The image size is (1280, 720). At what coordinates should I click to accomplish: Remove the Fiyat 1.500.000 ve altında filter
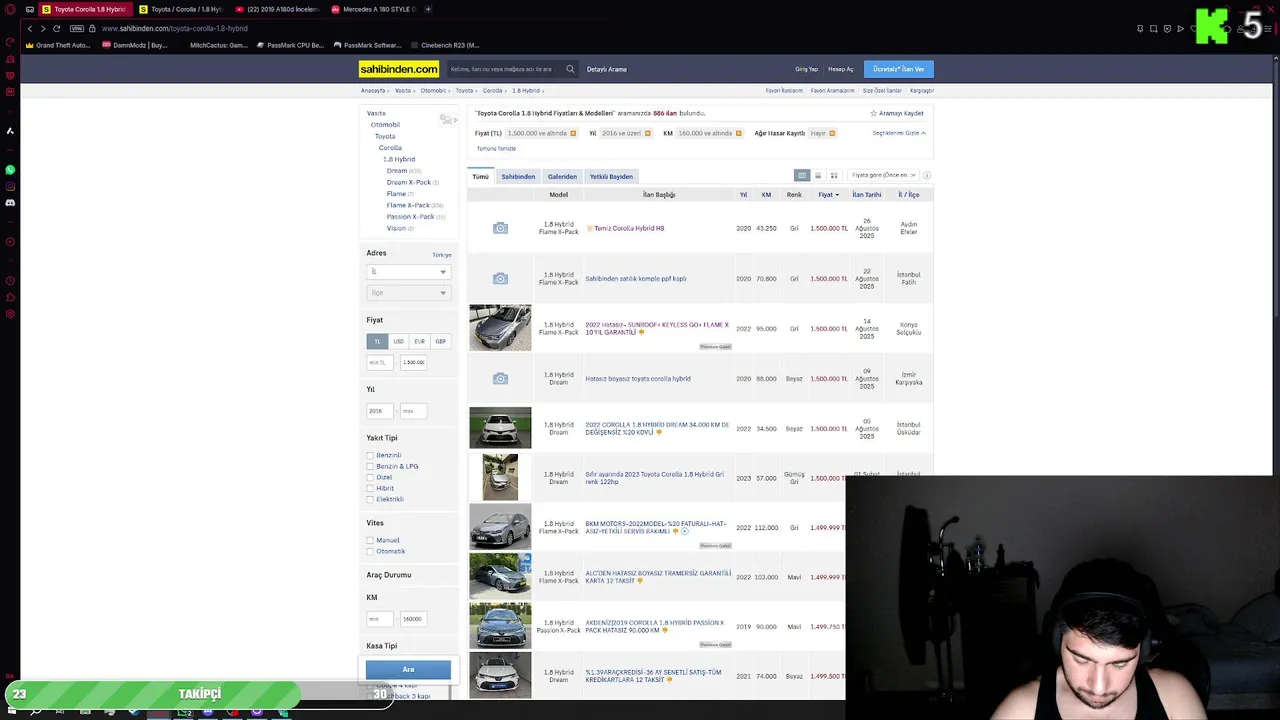coord(573,133)
